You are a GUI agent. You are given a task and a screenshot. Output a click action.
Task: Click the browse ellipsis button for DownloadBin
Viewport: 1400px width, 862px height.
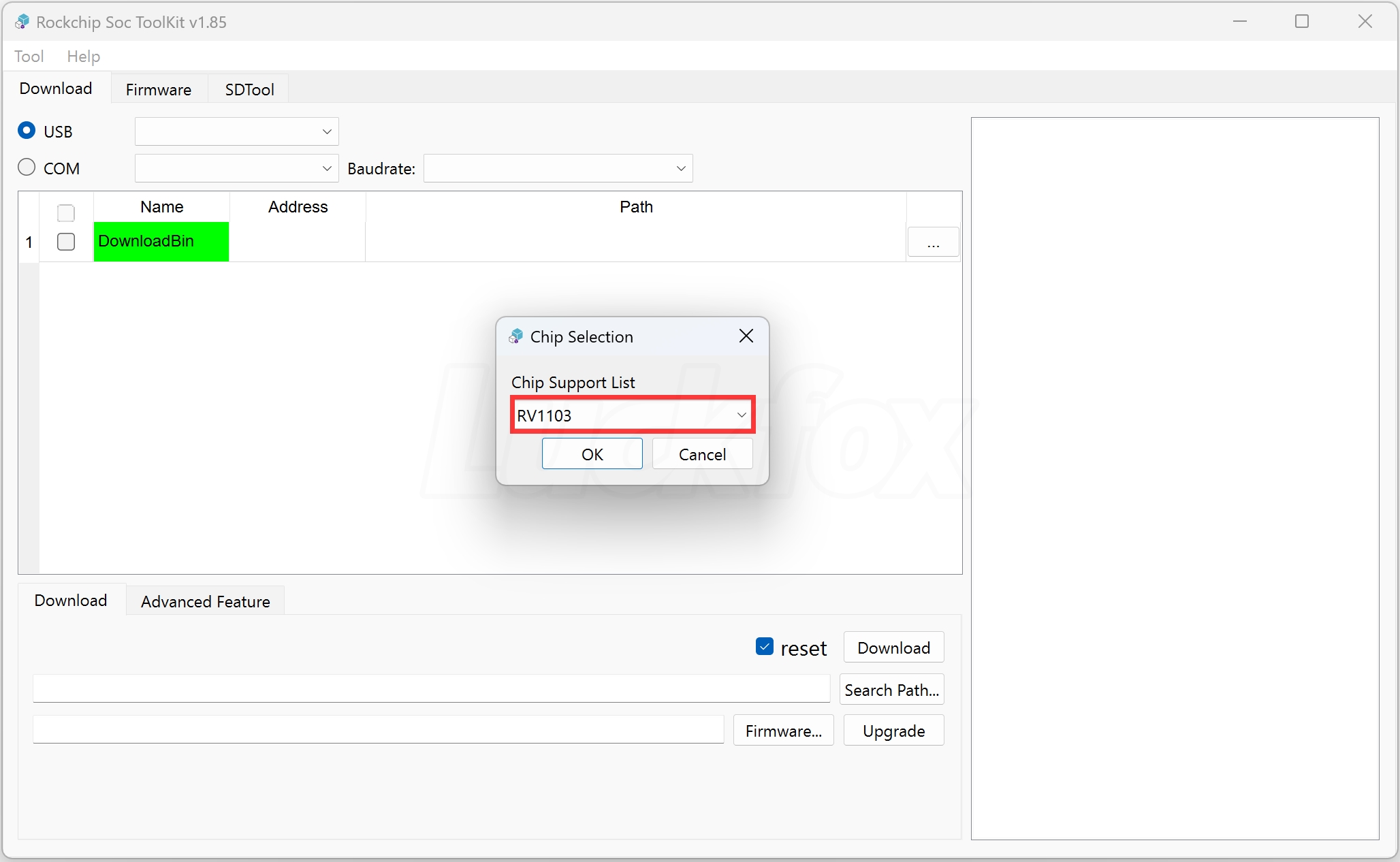pyautogui.click(x=933, y=242)
